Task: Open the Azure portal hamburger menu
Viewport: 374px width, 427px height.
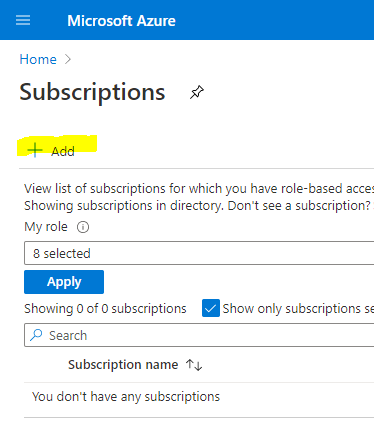Action: click(23, 20)
